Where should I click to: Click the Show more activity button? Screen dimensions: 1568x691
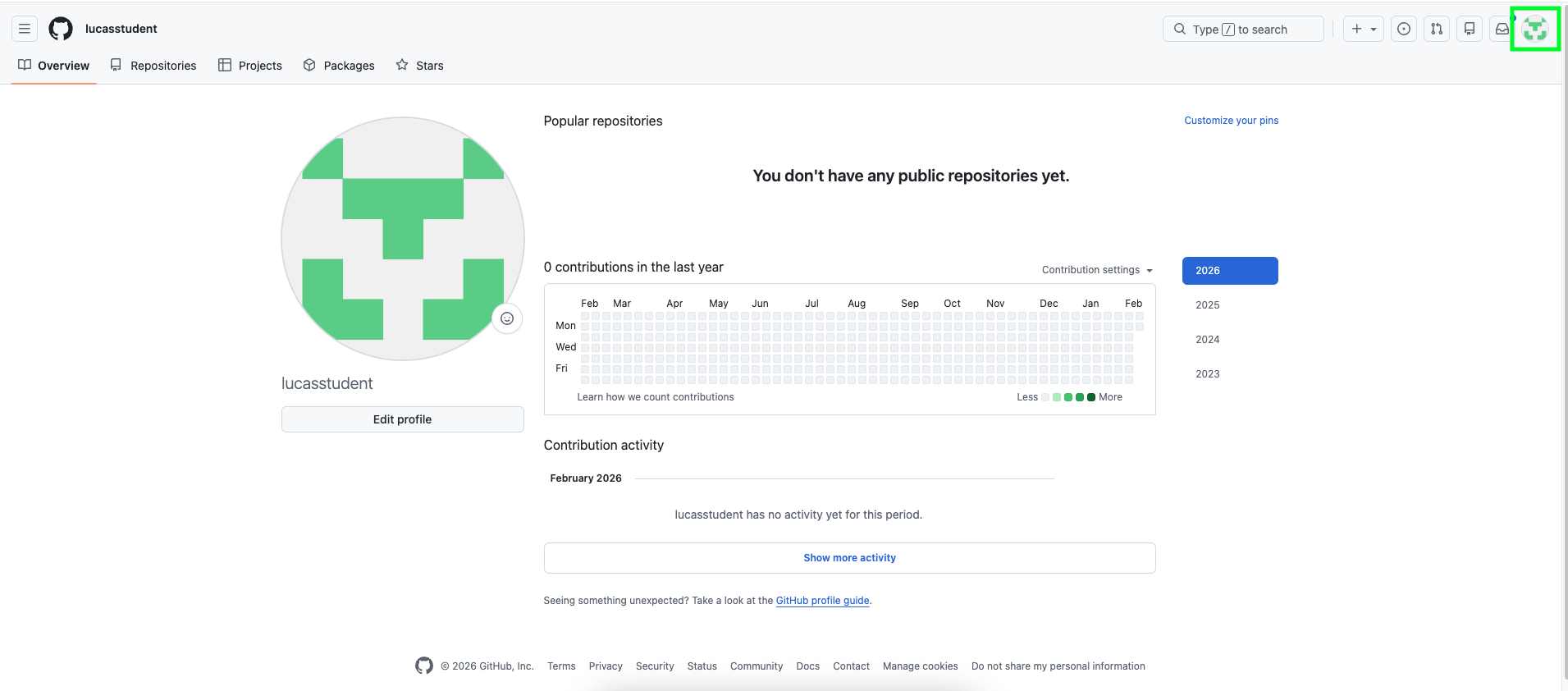pyautogui.click(x=849, y=558)
